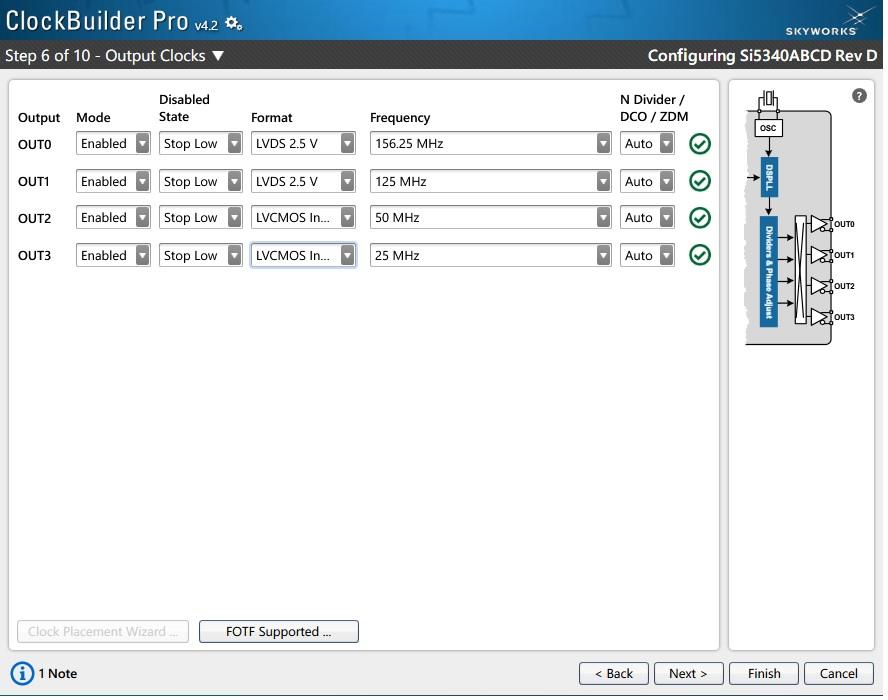This screenshot has height=700, width=888.
Task: Open the settings gears next to v4.2
Action: pyautogui.click(x=233, y=23)
